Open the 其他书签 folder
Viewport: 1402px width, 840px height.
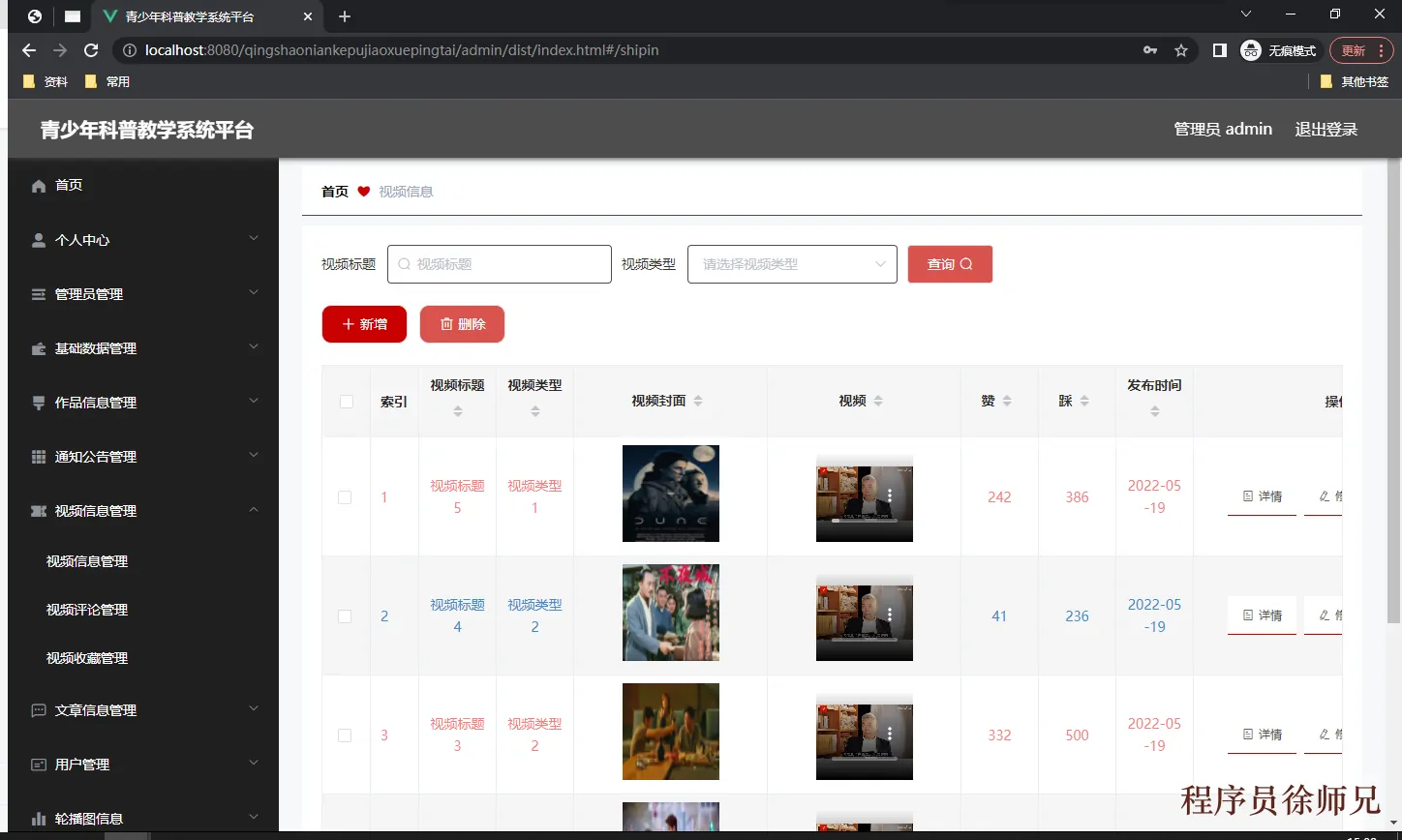1355,81
